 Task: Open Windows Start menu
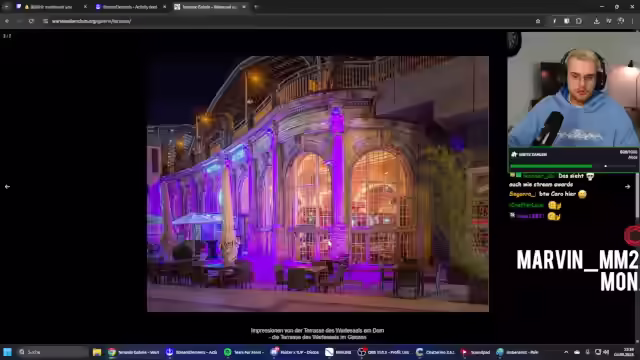point(7,352)
